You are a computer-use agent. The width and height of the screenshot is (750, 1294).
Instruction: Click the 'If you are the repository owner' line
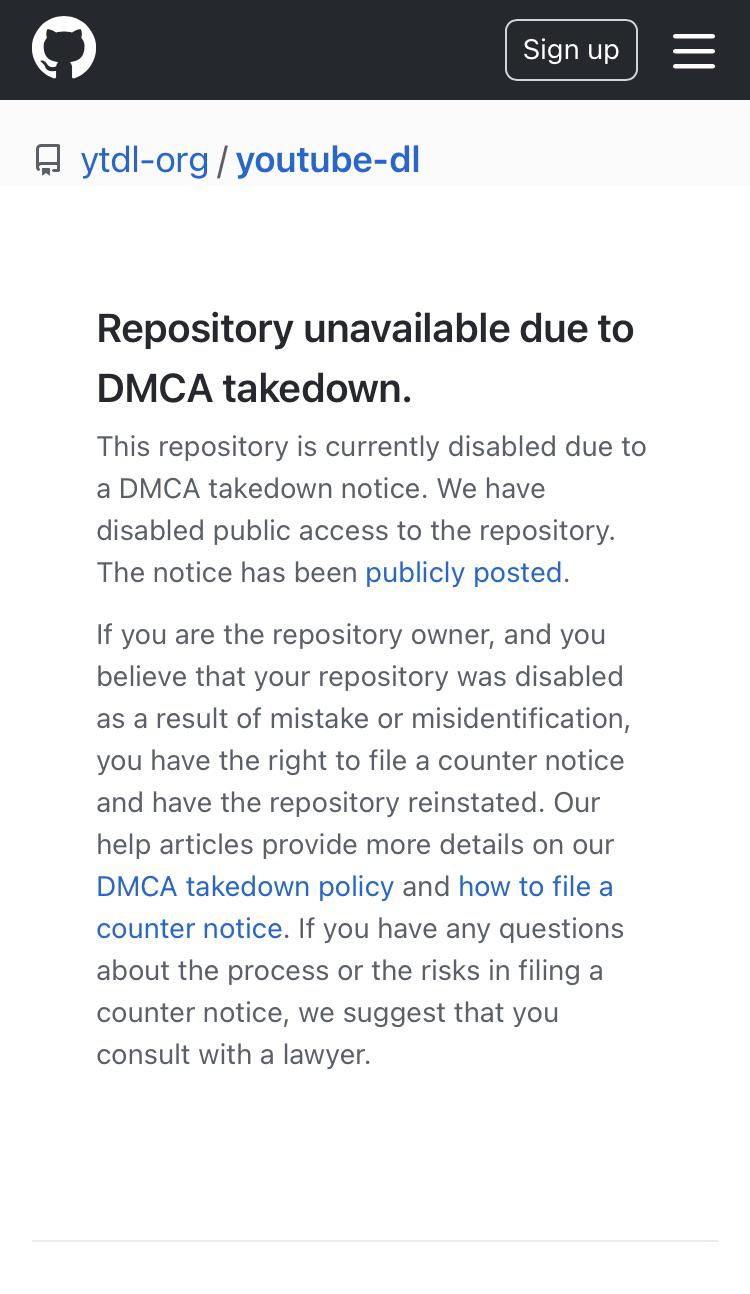[351, 634]
